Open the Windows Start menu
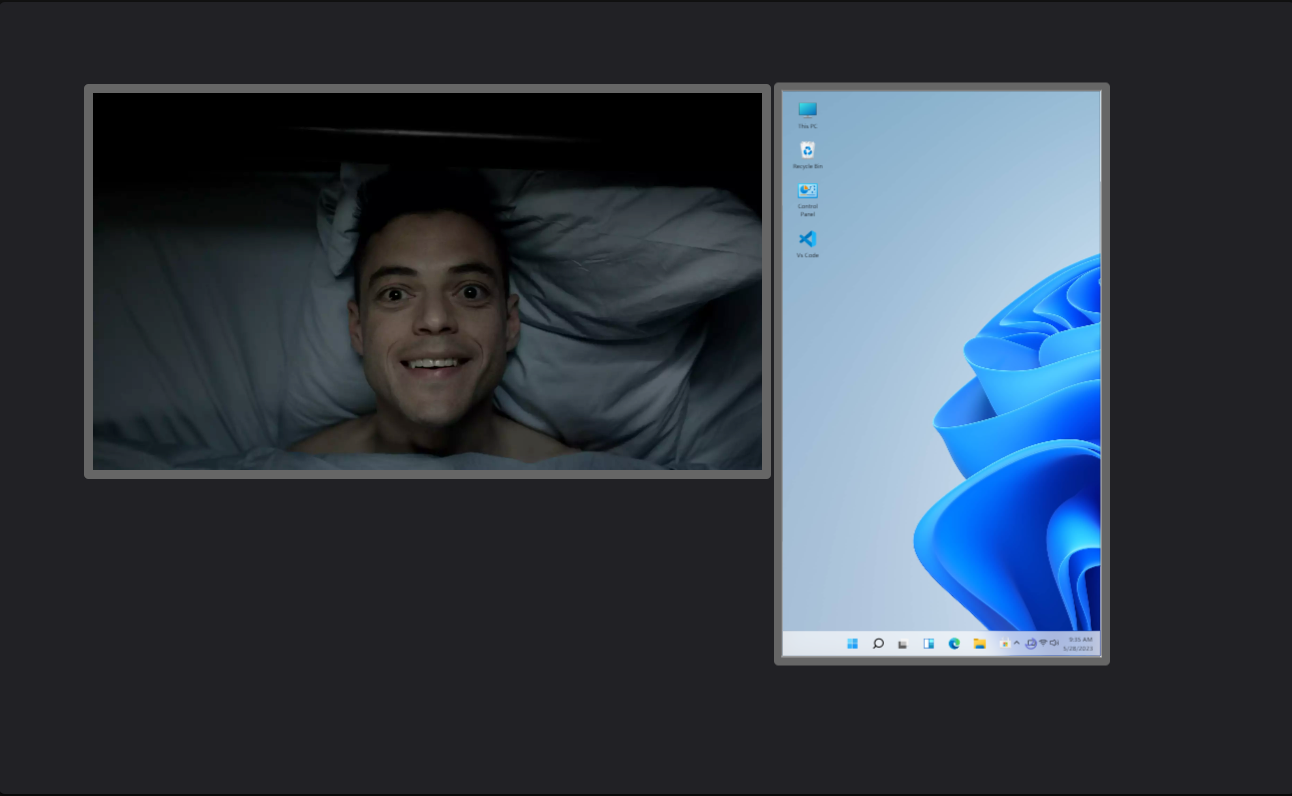The height and width of the screenshot is (796, 1292). click(852, 643)
